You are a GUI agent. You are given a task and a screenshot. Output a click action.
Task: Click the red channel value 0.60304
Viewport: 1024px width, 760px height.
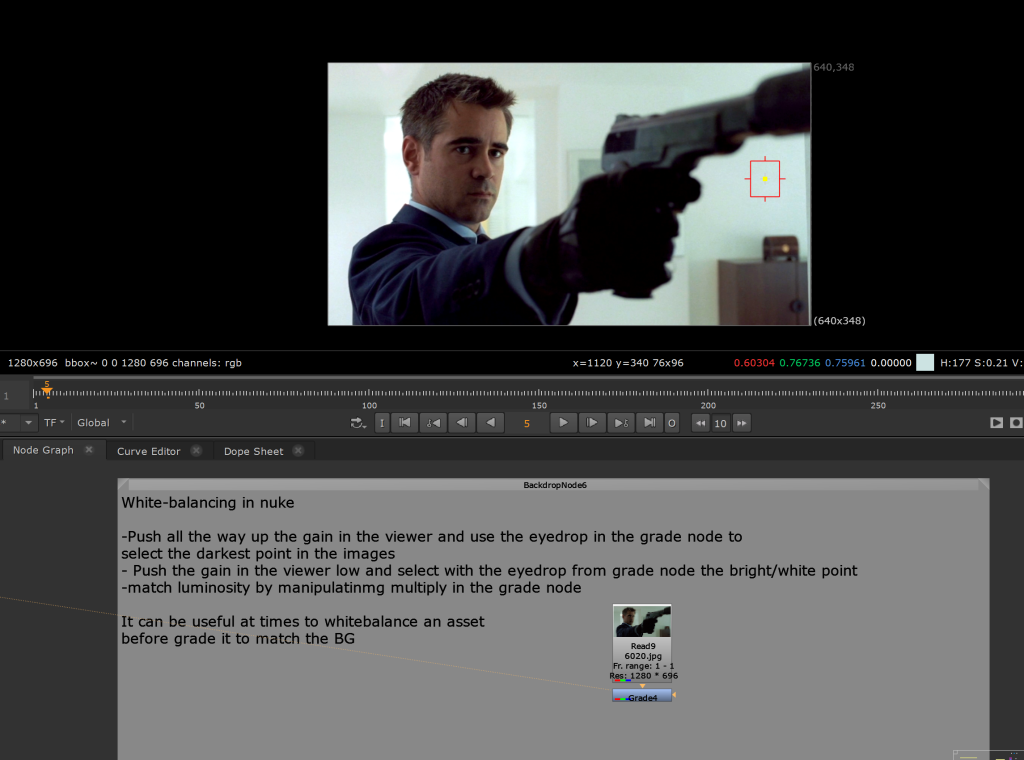[x=754, y=363]
